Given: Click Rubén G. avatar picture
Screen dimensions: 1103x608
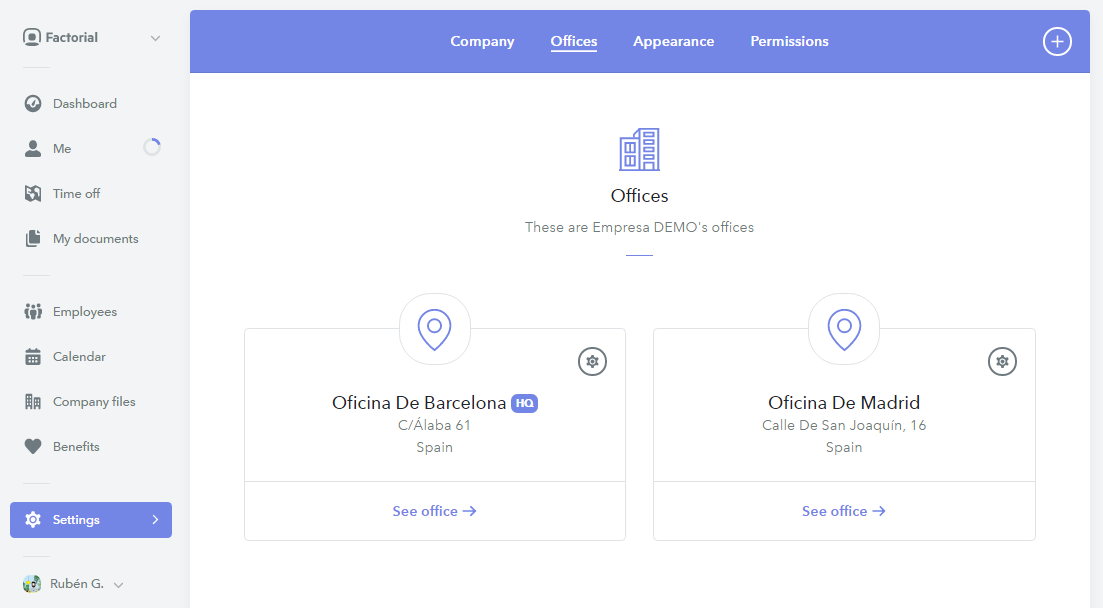Looking at the screenshot, I should coord(32,583).
